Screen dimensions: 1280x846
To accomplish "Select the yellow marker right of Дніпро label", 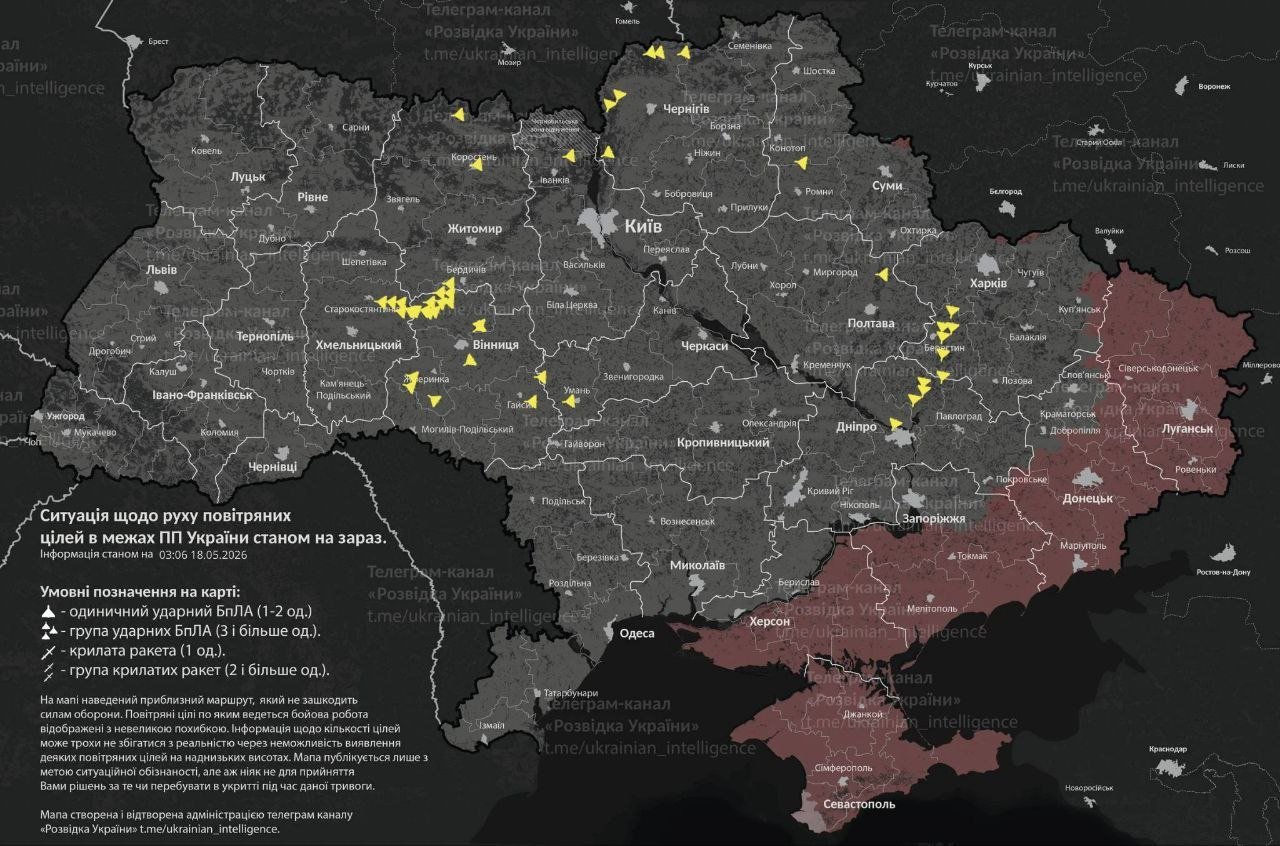I will [x=896, y=424].
